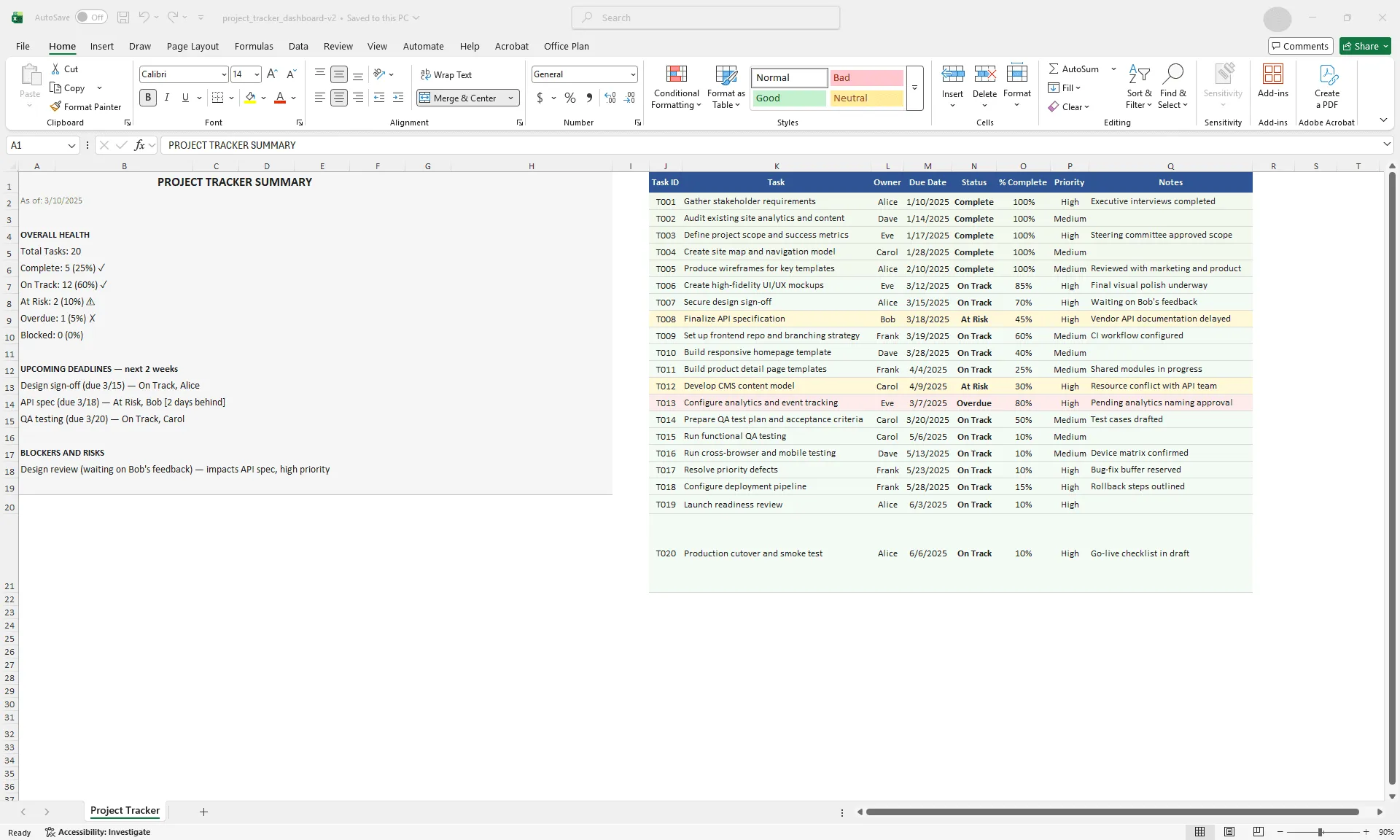Viewport: 1400px width, 840px height.
Task: Click the Percent Style number format icon
Action: pyautogui.click(x=569, y=97)
